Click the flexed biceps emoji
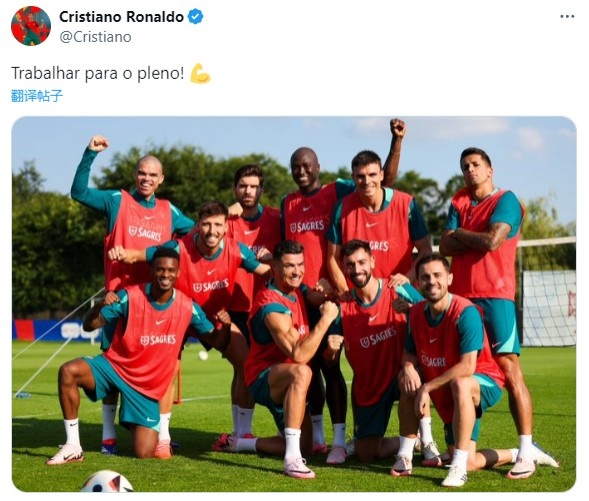589x501 pixels. pyautogui.click(x=200, y=74)
